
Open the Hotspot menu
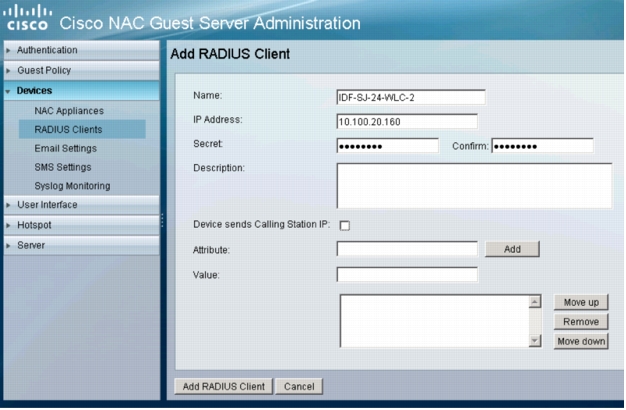point(81,226)
